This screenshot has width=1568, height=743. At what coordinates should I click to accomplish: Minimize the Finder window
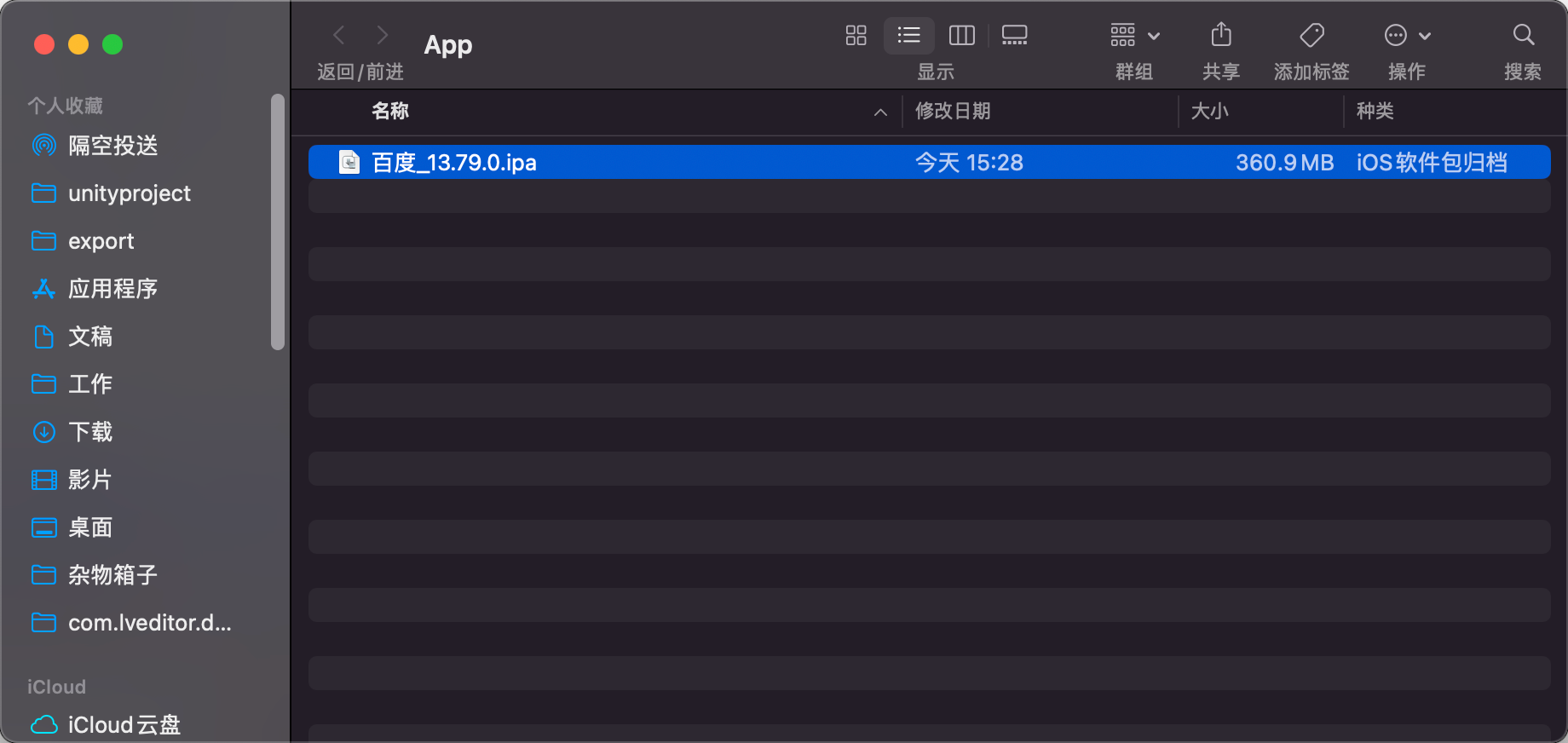point(78,44)
